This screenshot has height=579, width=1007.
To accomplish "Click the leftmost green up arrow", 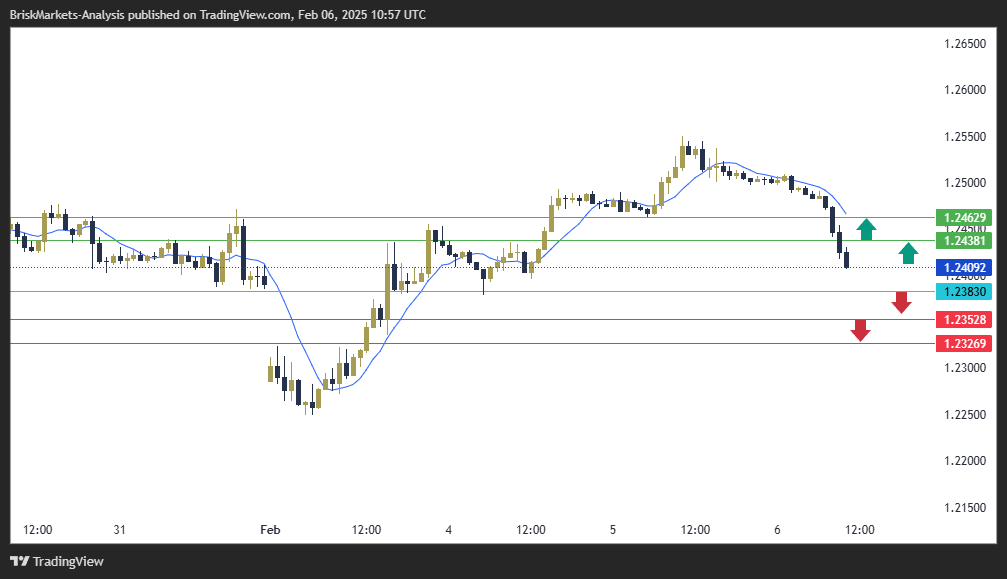I will tap(866, 229).
